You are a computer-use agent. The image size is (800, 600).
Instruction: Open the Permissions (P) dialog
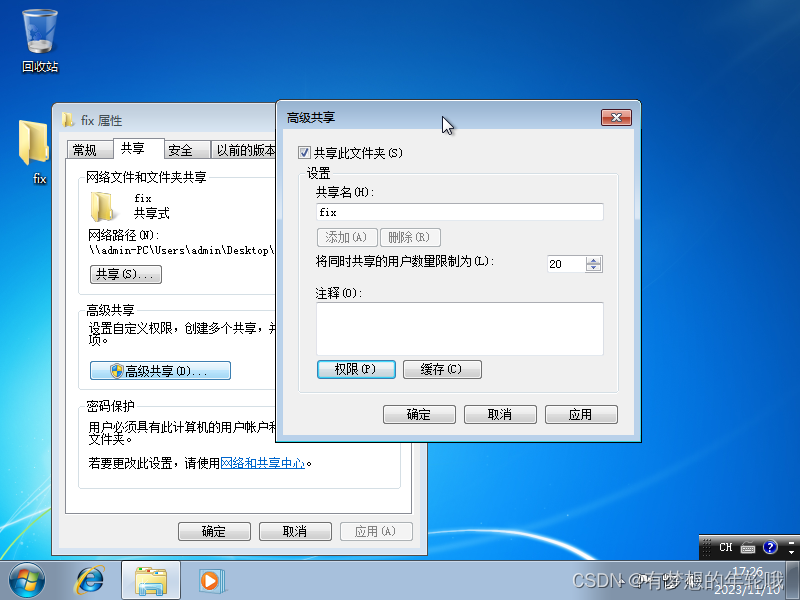[356, 369]
